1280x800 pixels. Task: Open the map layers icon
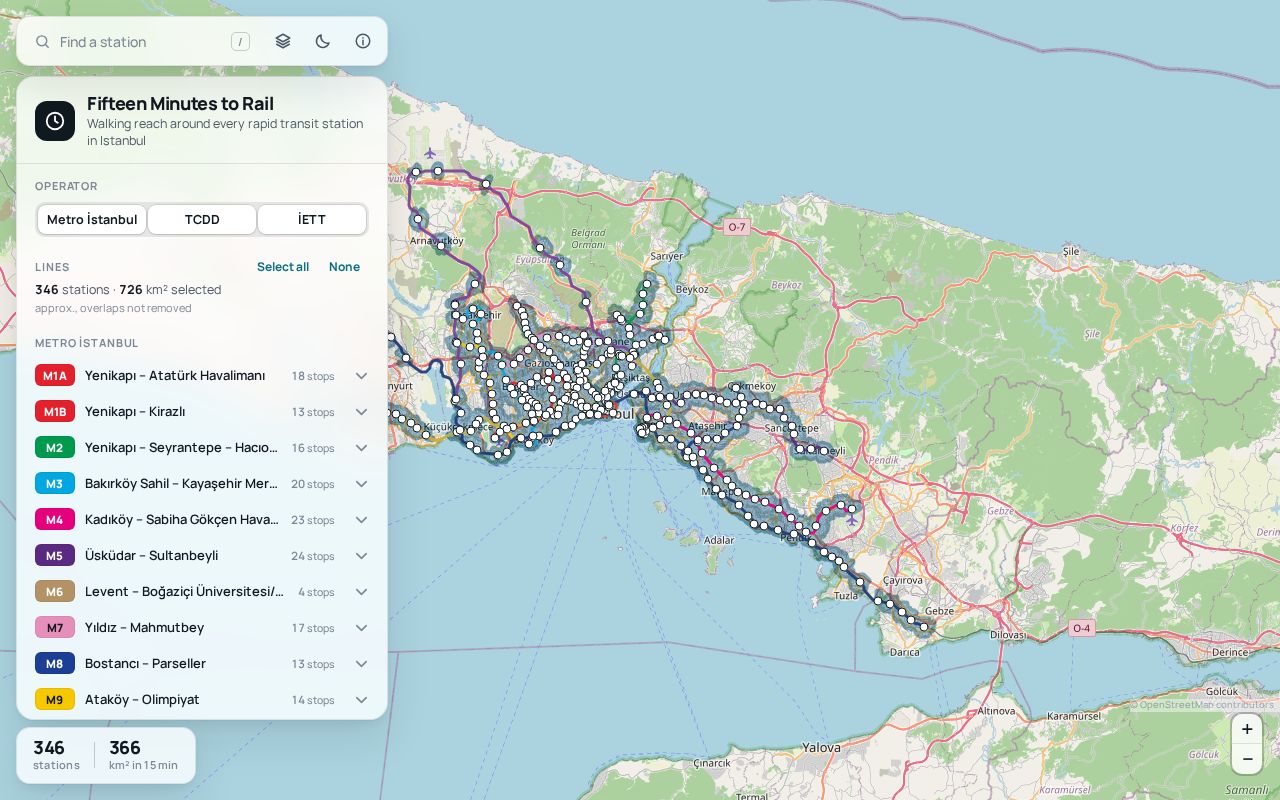[x=283, y=41]
